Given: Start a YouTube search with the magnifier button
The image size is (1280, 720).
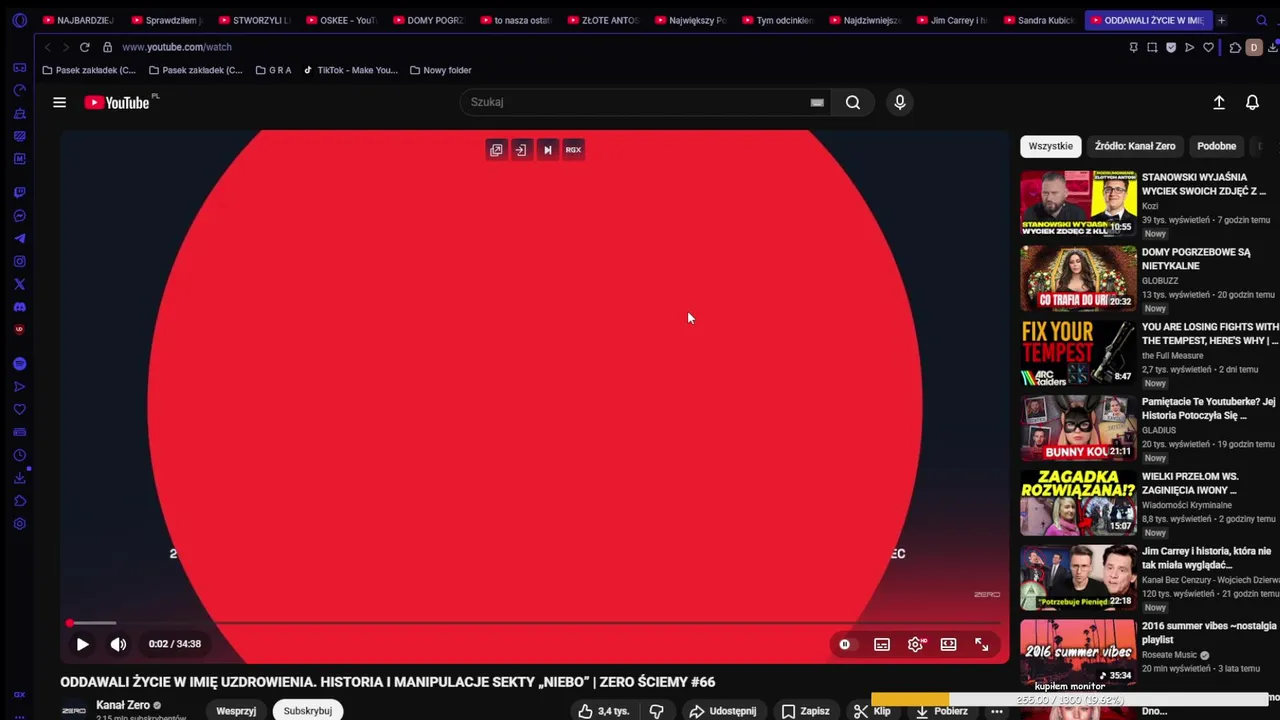Looking at the screenshot, I should point(853,102).
